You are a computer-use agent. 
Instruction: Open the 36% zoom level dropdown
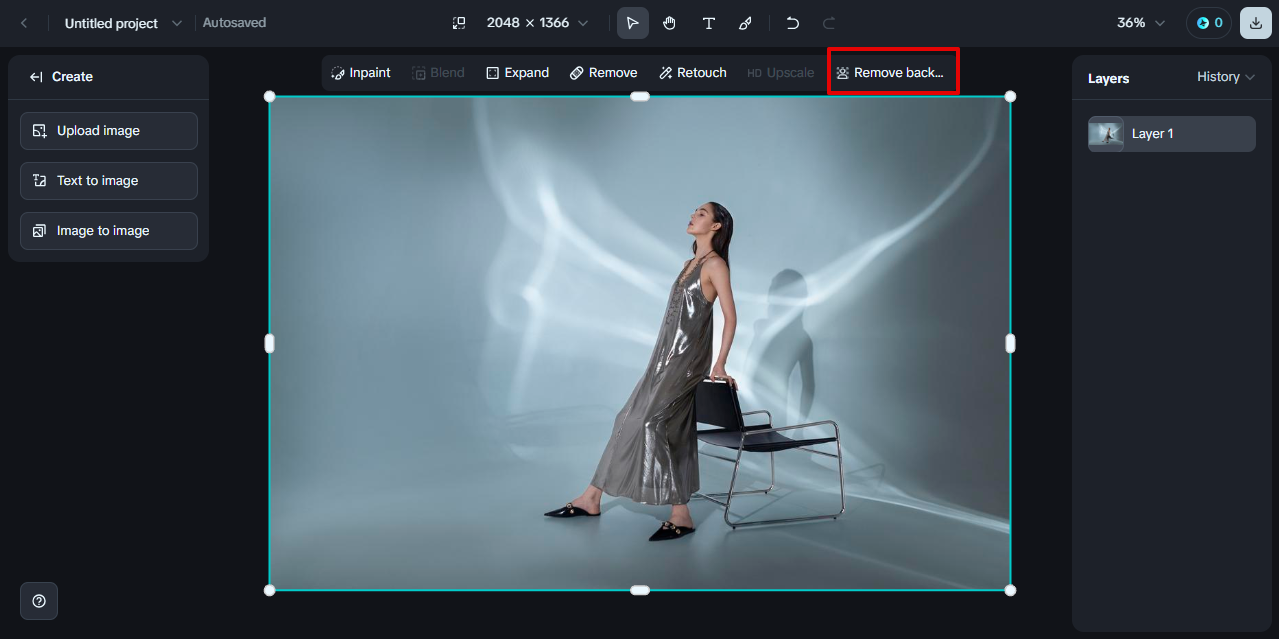[x=1141, y=23]
